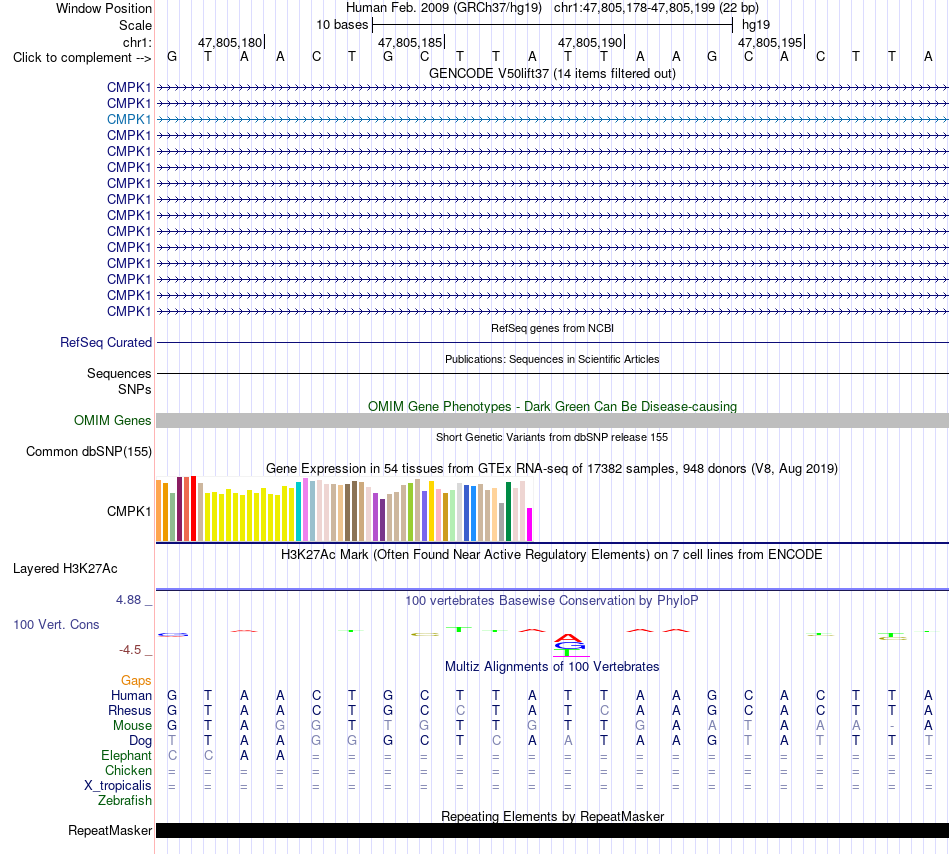Click the 4.88 PhyloP upper scale value
Screen dimensions: 950x854
point(128,600)
